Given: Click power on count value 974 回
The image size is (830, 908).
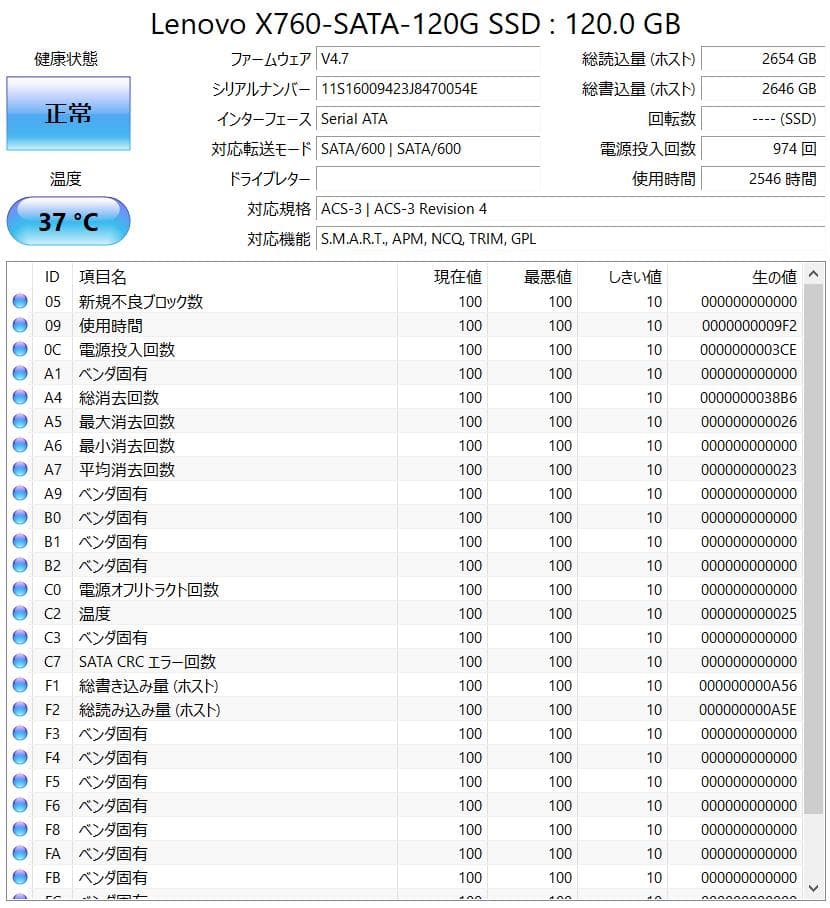Looking at the screenshot, I should 763,149.
